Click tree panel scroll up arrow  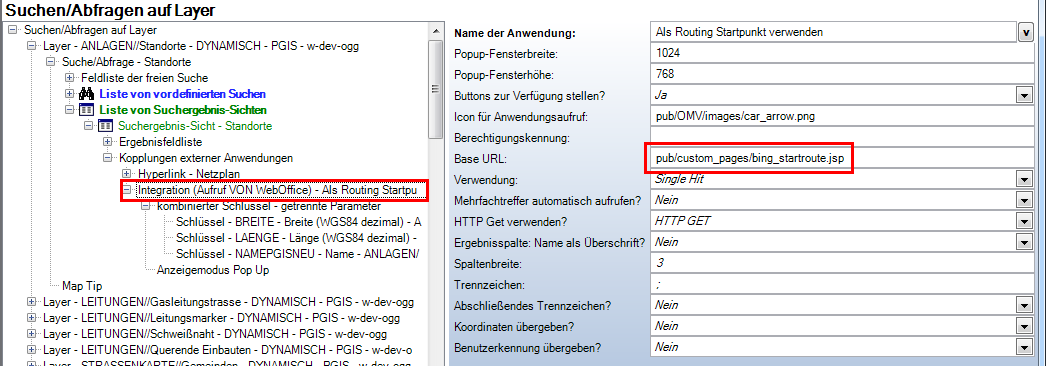click(x=435, y=31)
